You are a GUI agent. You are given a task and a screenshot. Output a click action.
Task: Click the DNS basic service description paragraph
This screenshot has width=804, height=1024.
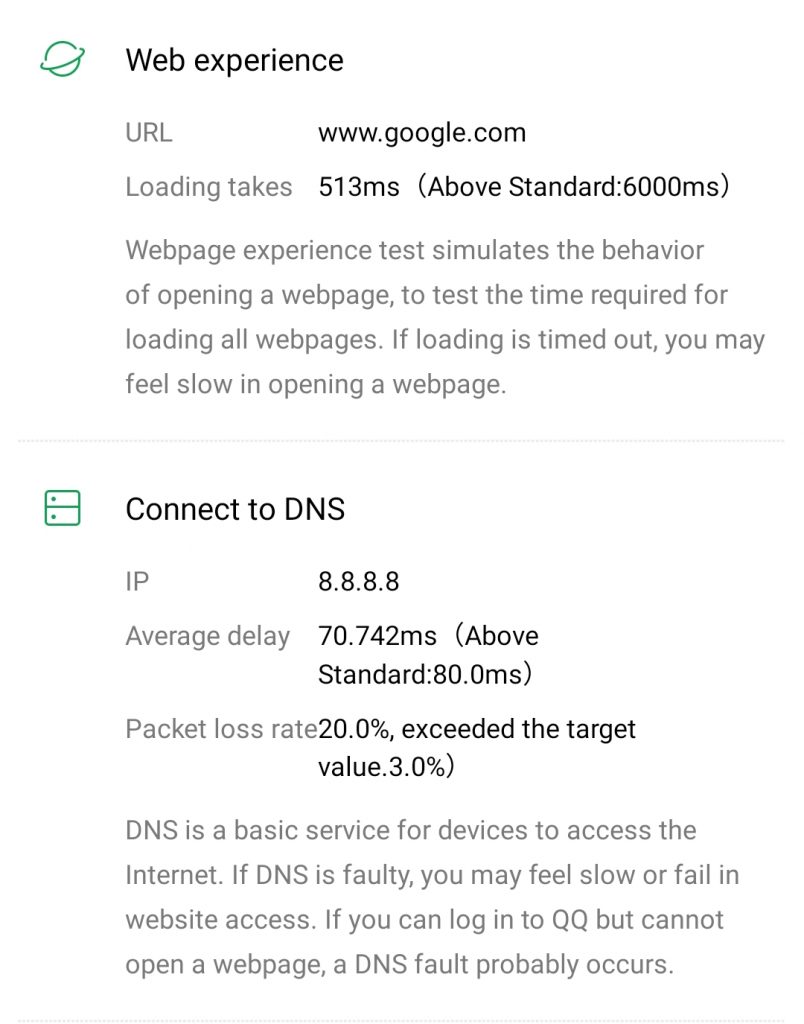coord(432,897)
